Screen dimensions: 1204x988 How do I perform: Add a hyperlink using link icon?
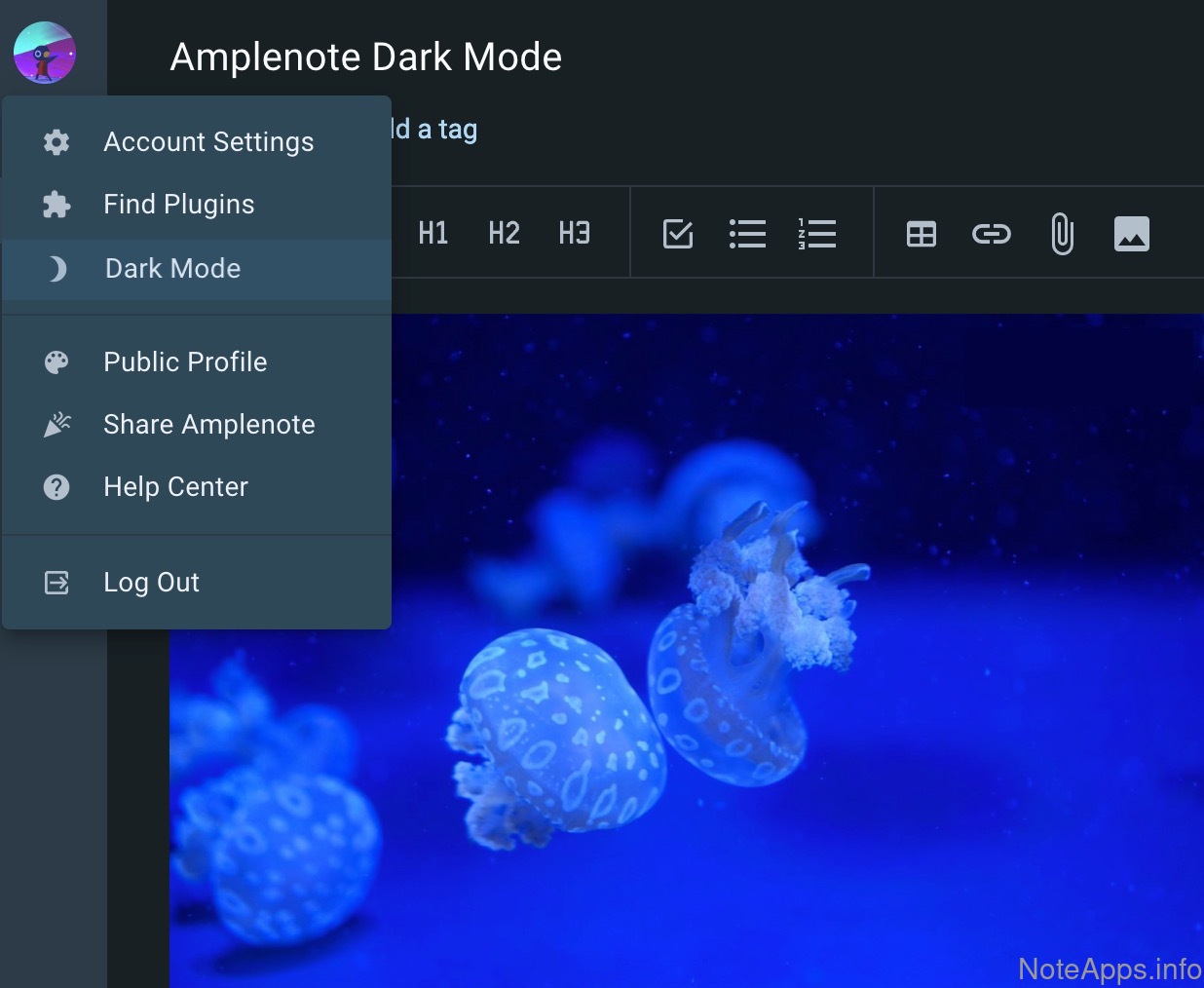coord(992,234)
